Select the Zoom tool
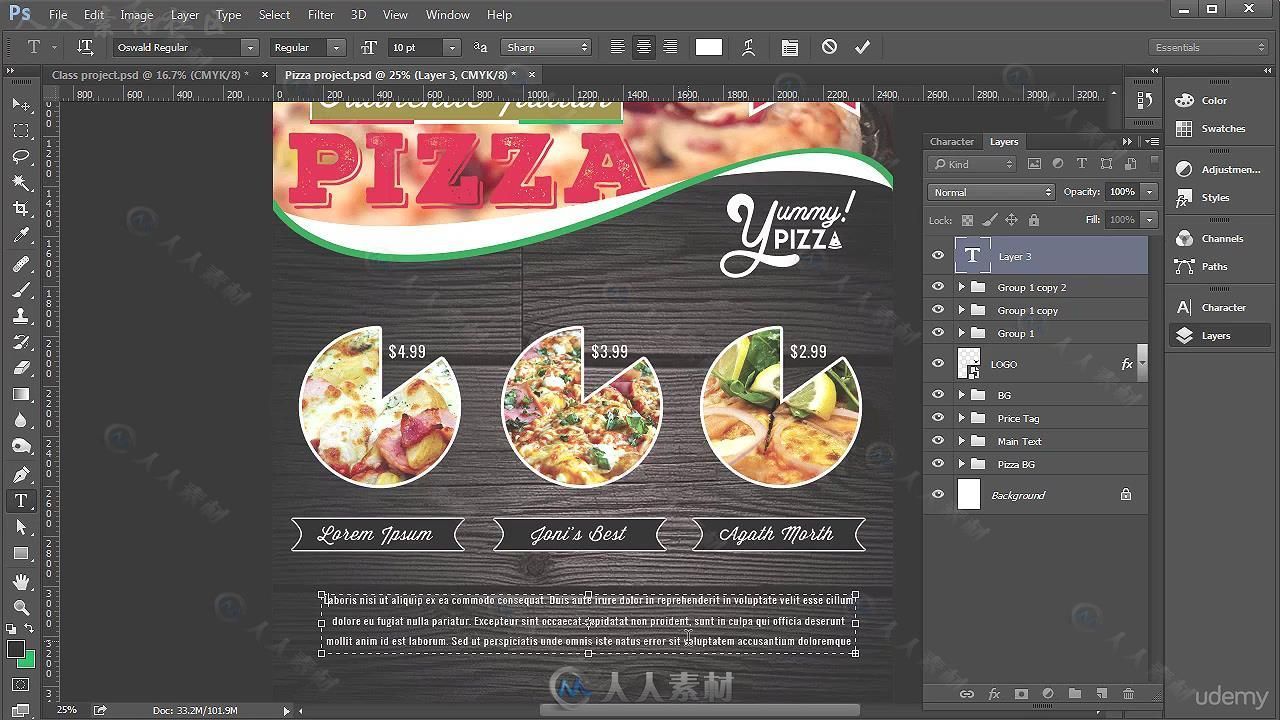The height and width of the screenshot is (720, 1280). click(x=21, y=607)
